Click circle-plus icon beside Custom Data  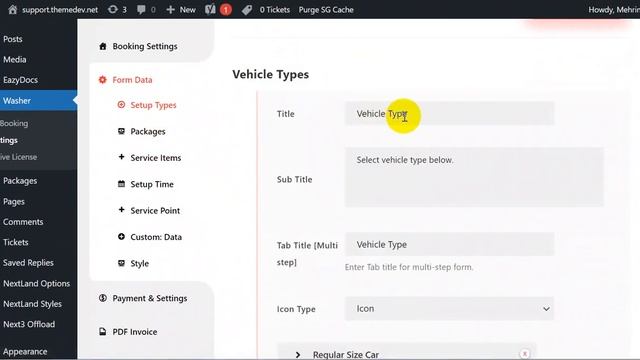(x=121, y=236)
